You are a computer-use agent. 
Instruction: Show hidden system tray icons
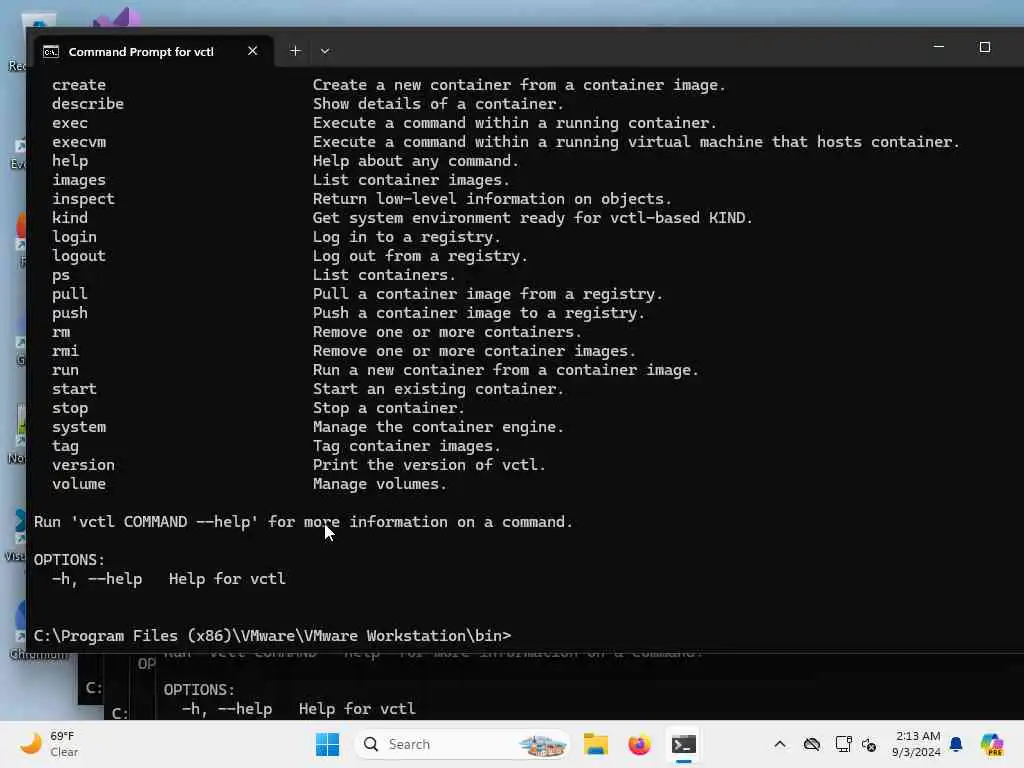pyautogui.click(x=780, y=744)
